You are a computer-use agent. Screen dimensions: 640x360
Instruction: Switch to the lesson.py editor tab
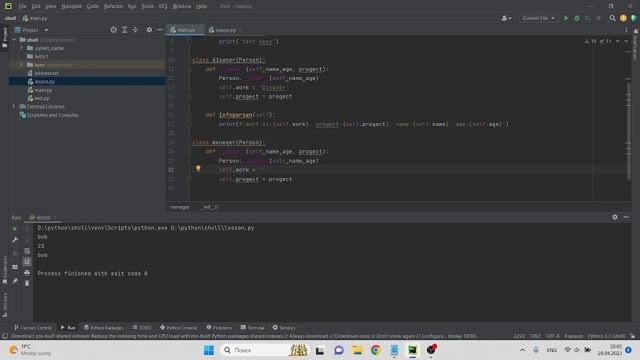[225, 30]
